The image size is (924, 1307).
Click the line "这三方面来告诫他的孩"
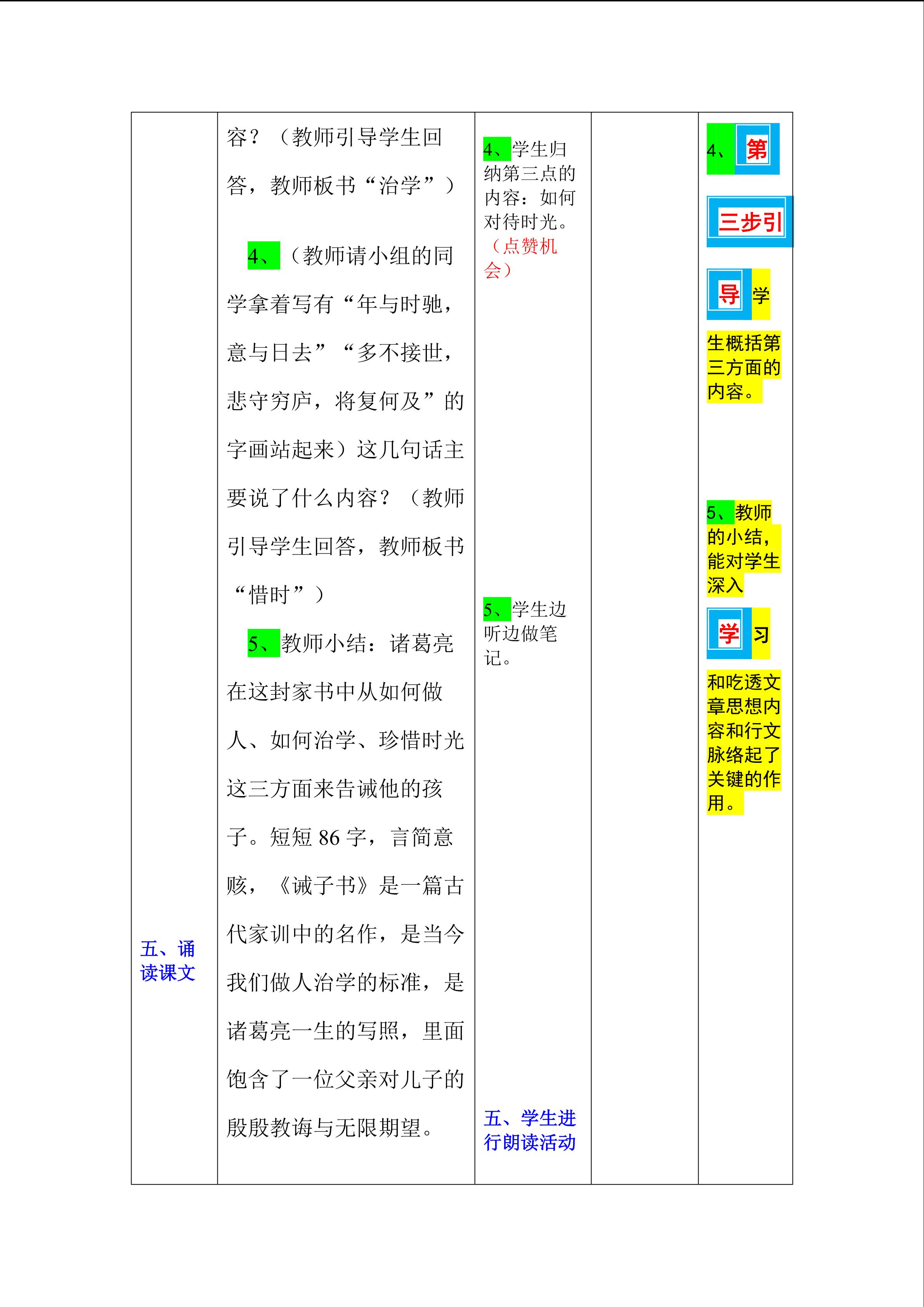point(335,788)
